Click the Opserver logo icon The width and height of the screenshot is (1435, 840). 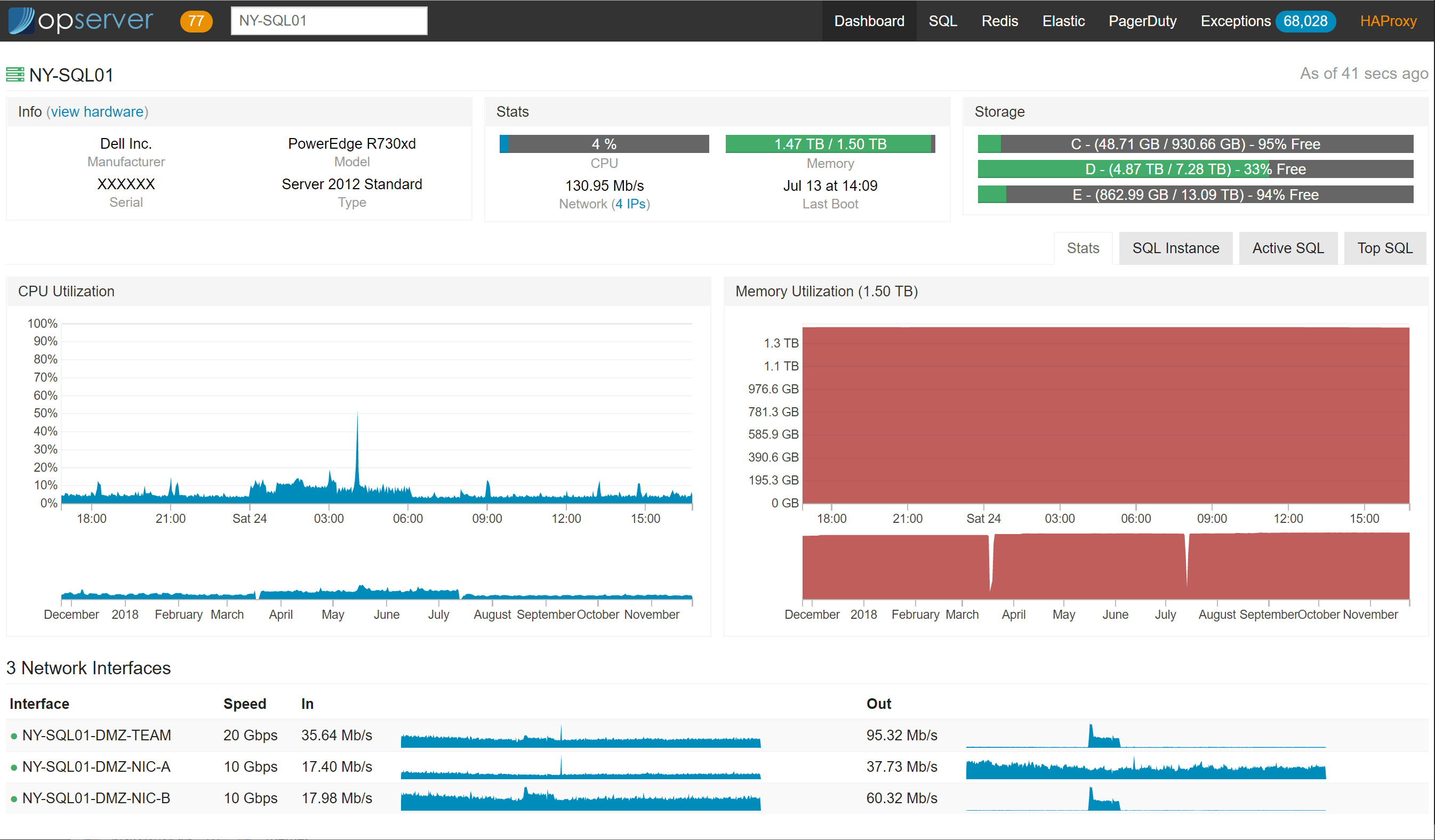click(22, 20)
